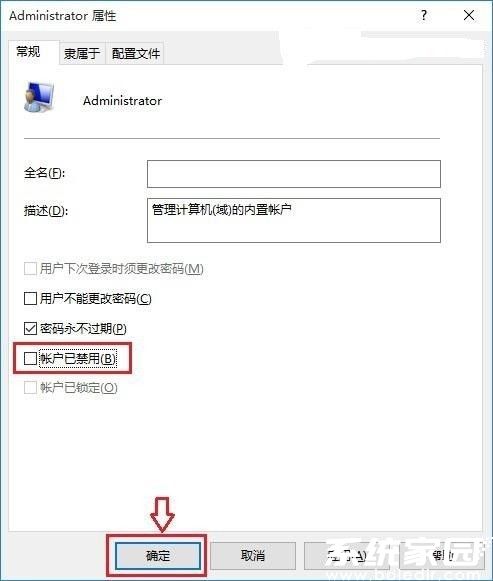Click the question mark help icon
Screen dimensions: 493x581
[x=424, y=16]
